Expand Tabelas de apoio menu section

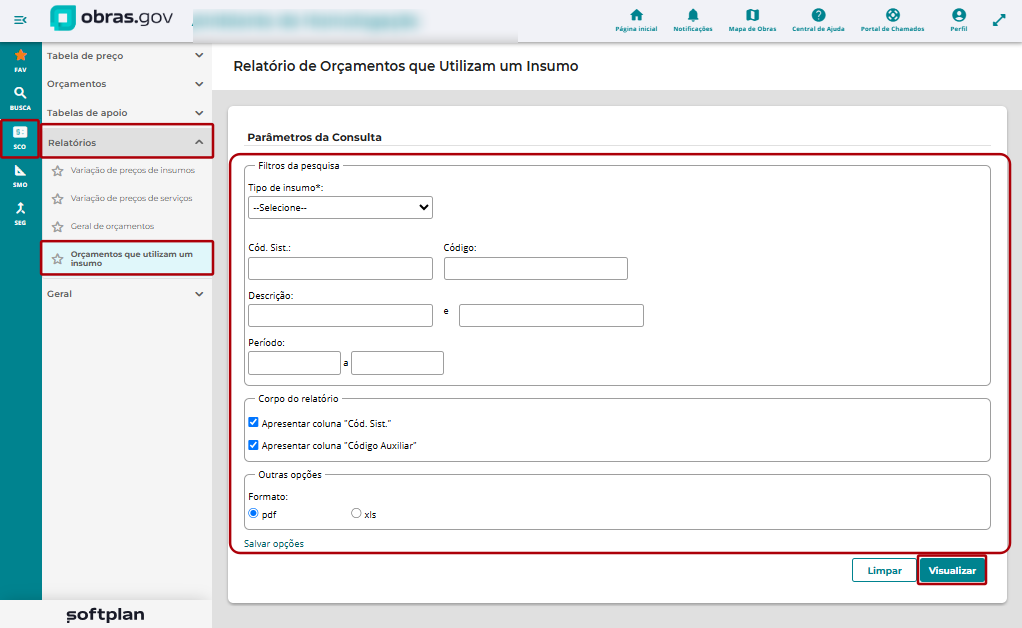pos(125,113)
